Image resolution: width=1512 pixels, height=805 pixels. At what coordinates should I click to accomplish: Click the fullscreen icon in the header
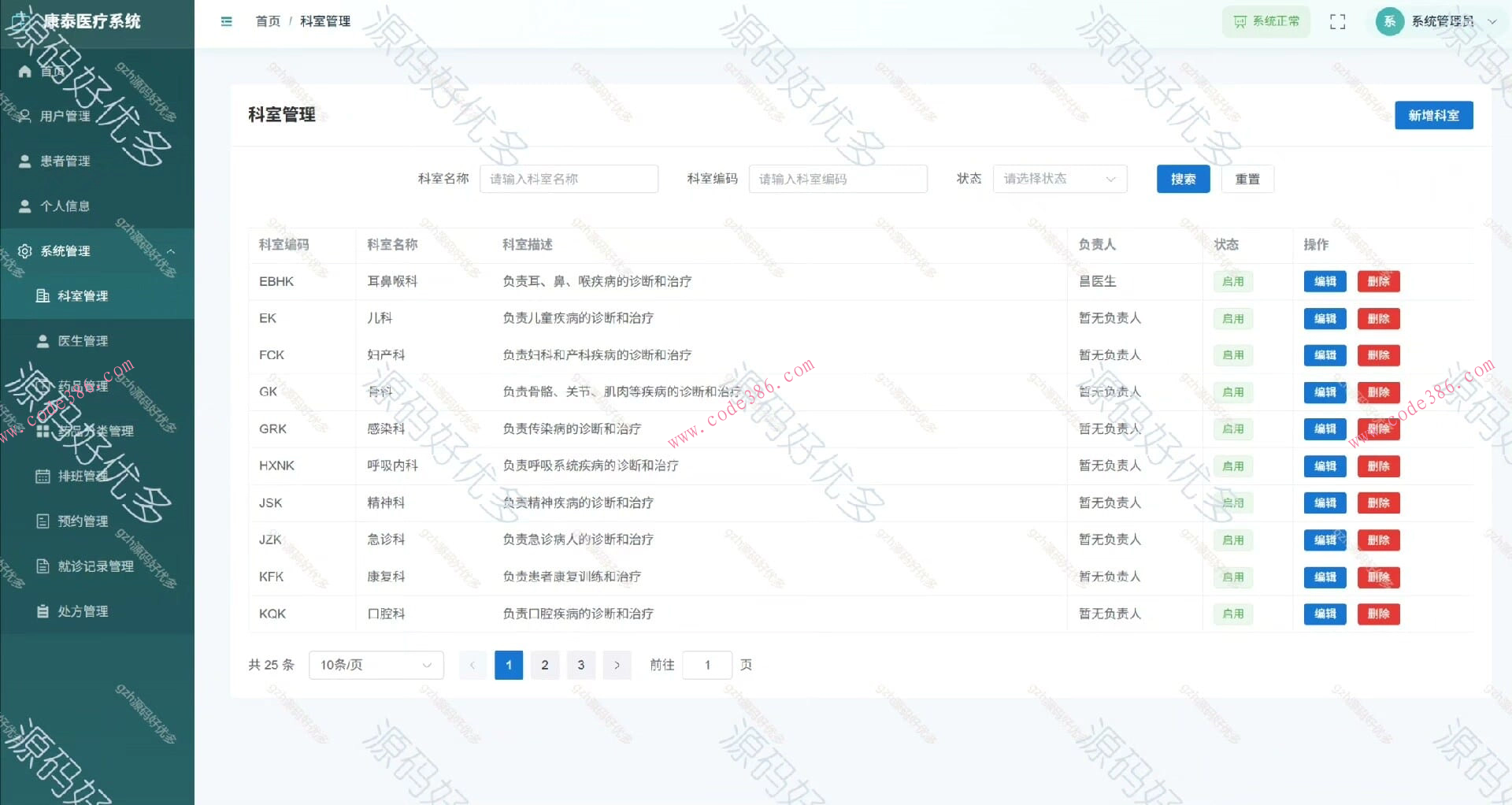(1338, 21)
